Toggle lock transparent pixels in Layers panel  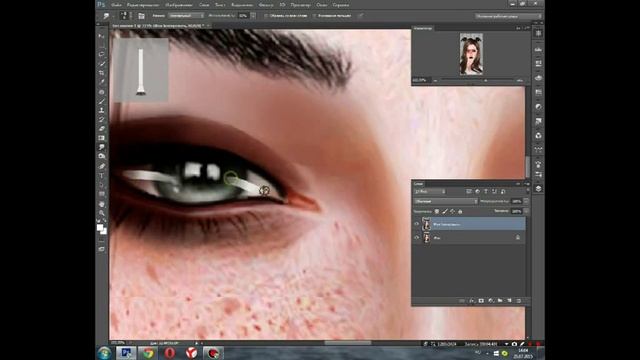[x=437, y=211]
